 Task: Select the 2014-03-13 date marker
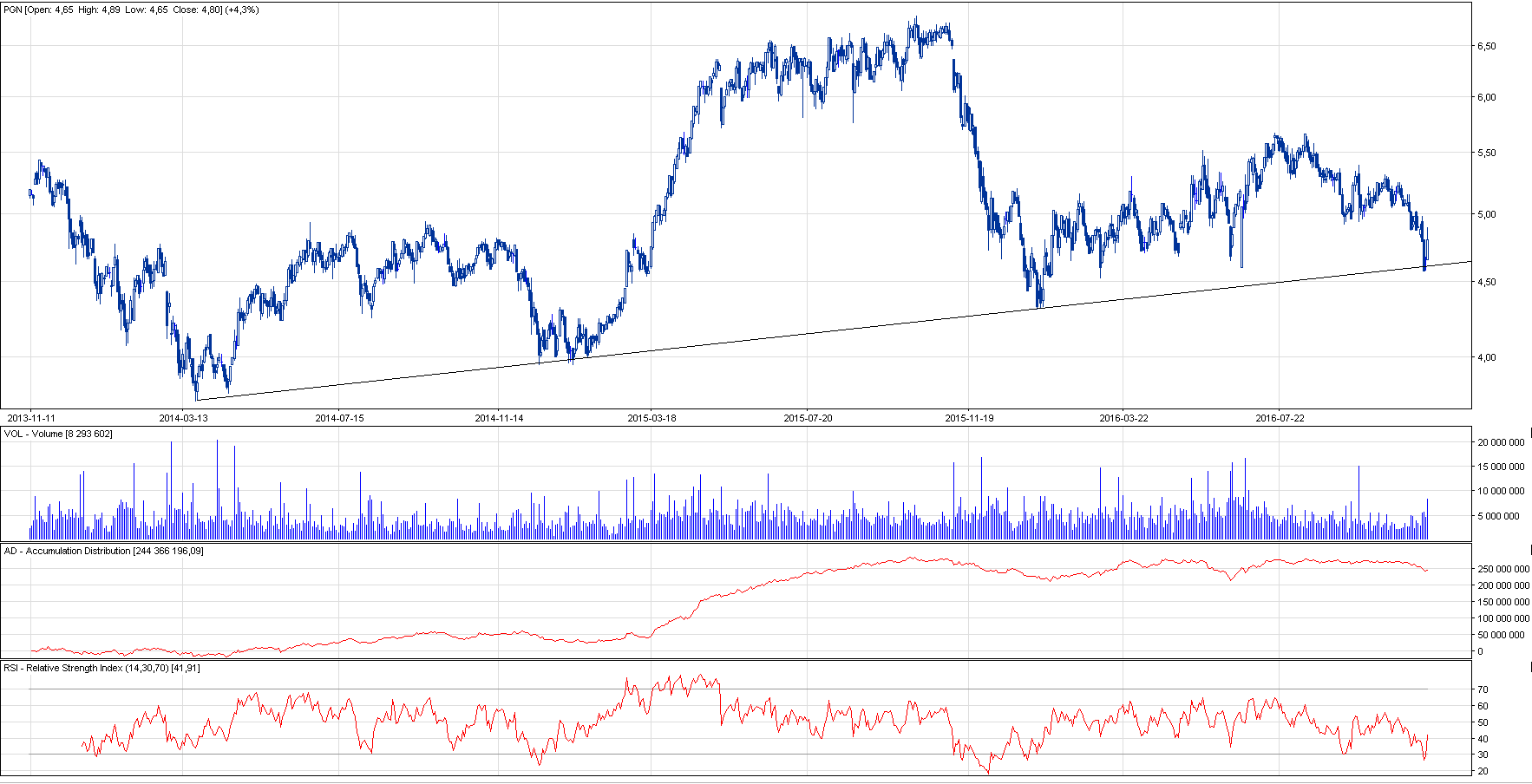click(183, 418)
